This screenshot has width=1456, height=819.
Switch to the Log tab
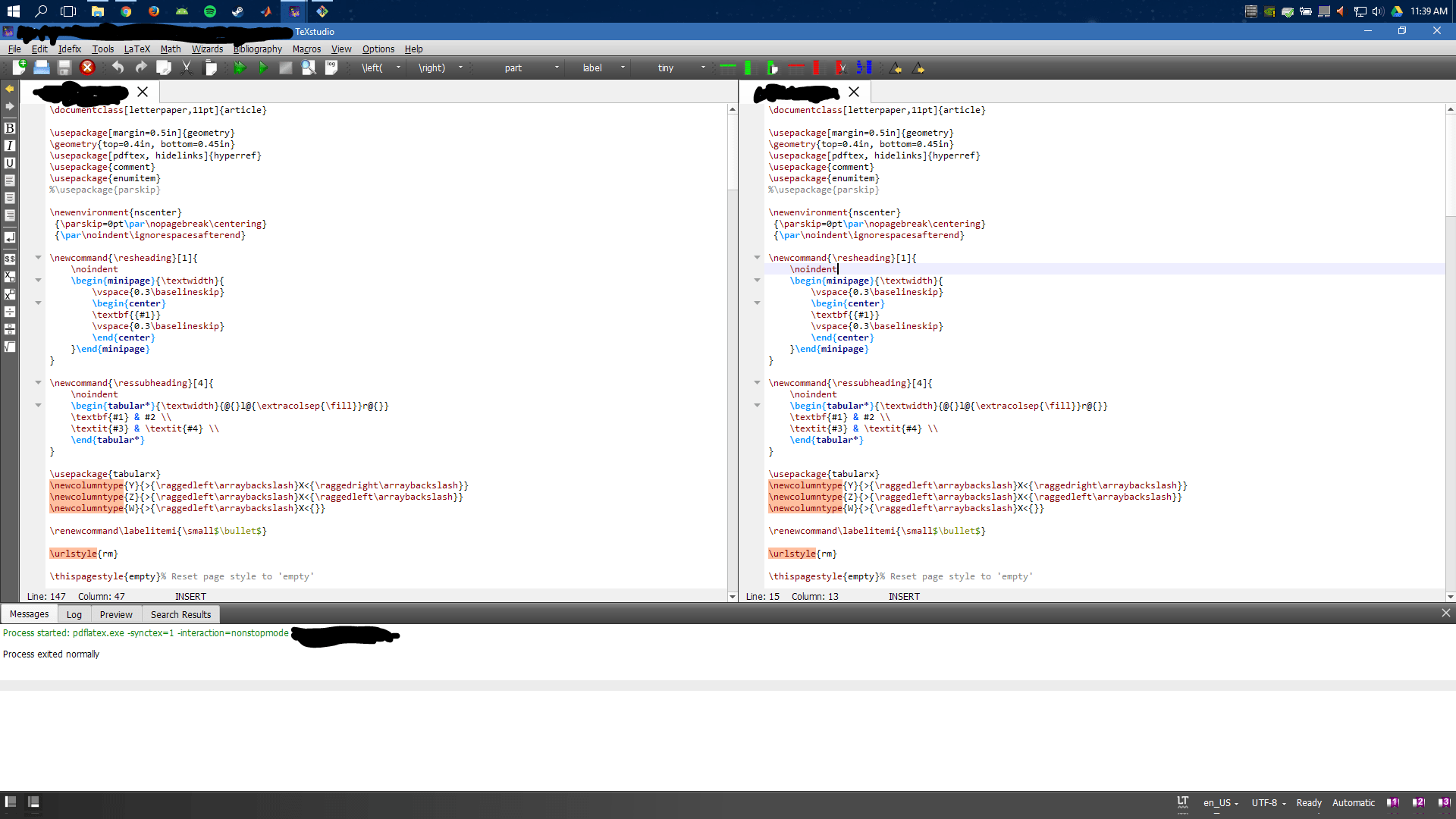(x=74, y=614)
